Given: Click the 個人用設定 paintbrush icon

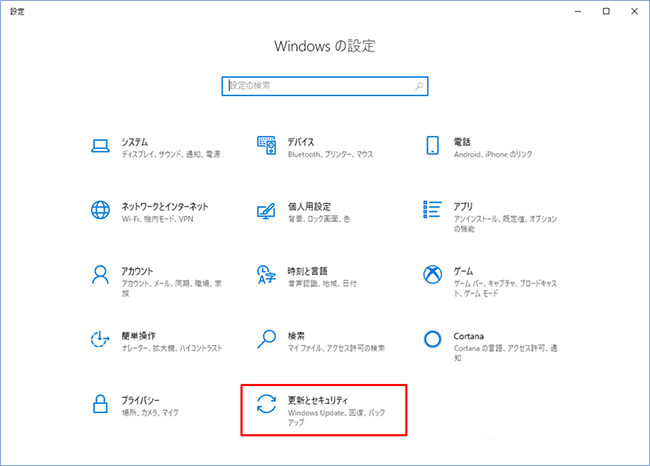Looking at the screenshot, I should point(266,211).
